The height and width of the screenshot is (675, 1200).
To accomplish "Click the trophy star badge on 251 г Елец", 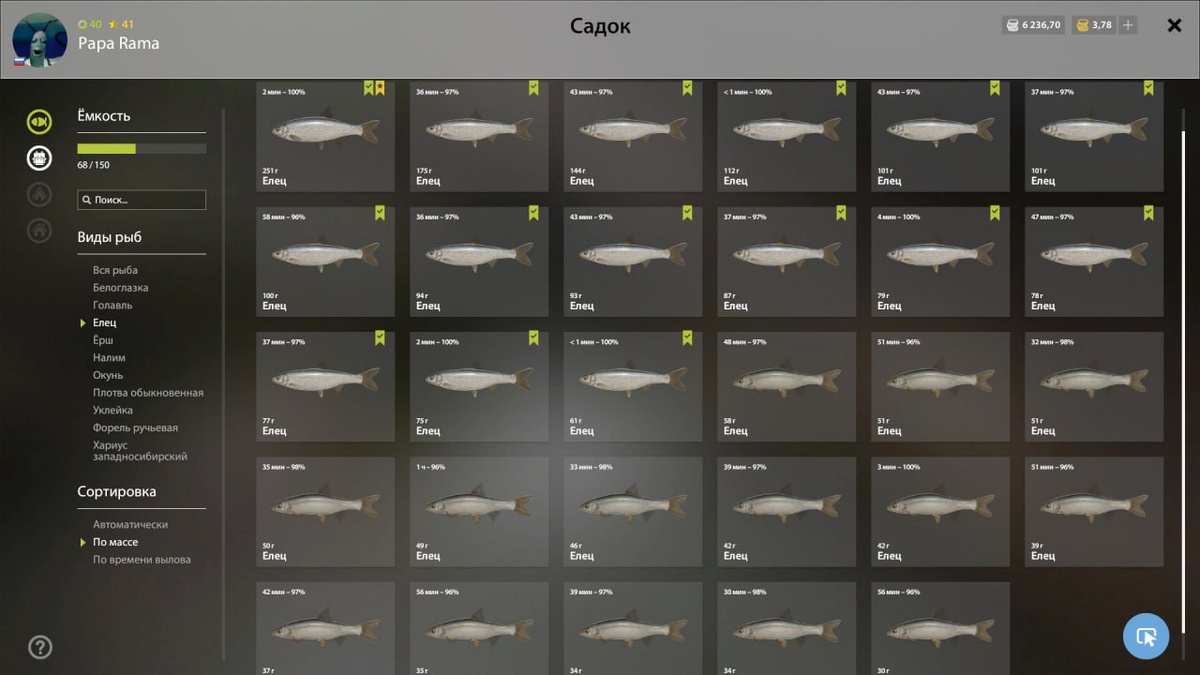I will [380, 88].
